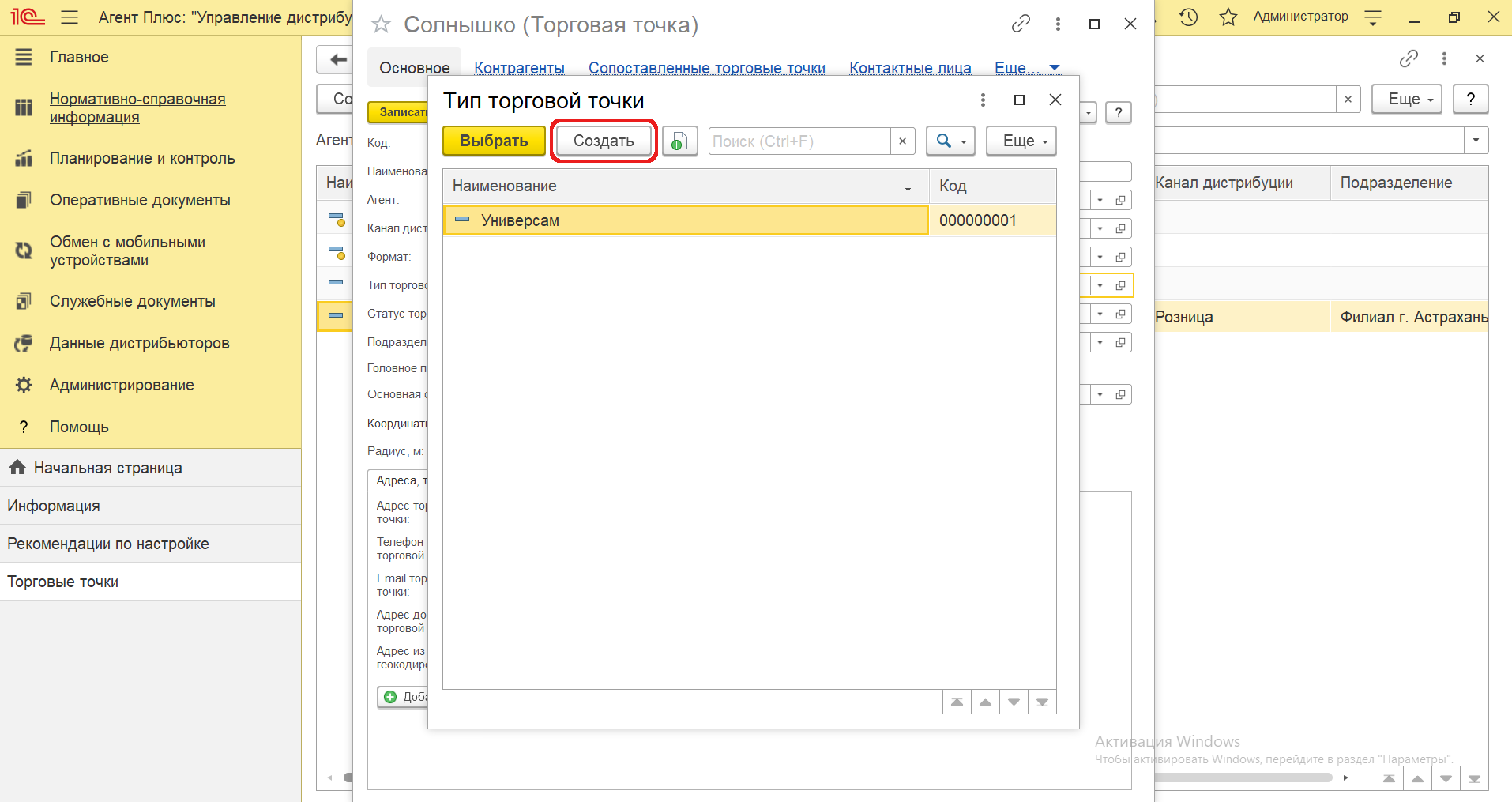The height and width of the screenshot is (802, 1512).
Task: Jump to last row in type list
Action: click(1042, 702)
